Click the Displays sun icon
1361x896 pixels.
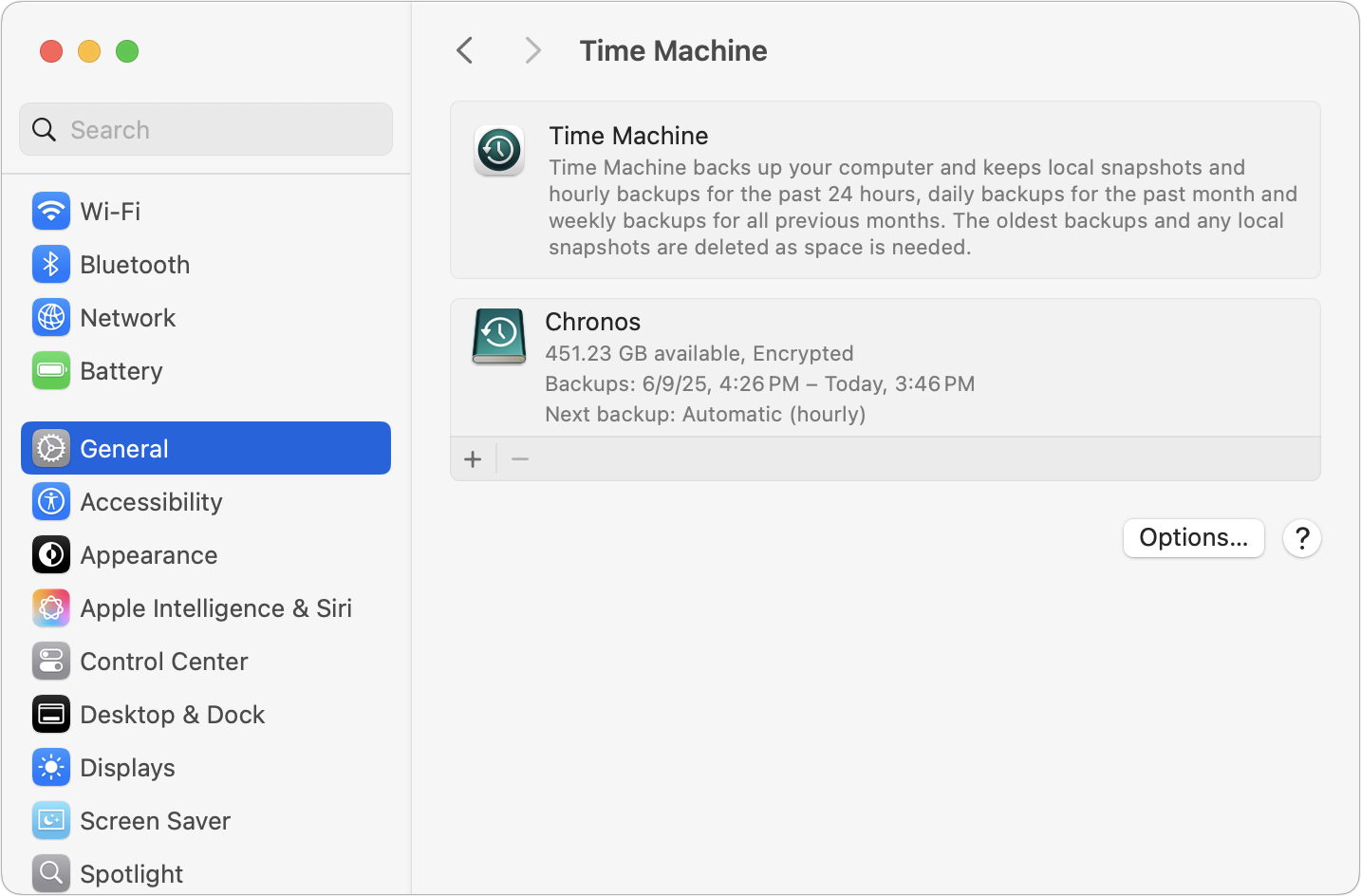pyautogui.click(x=51, y=767)
